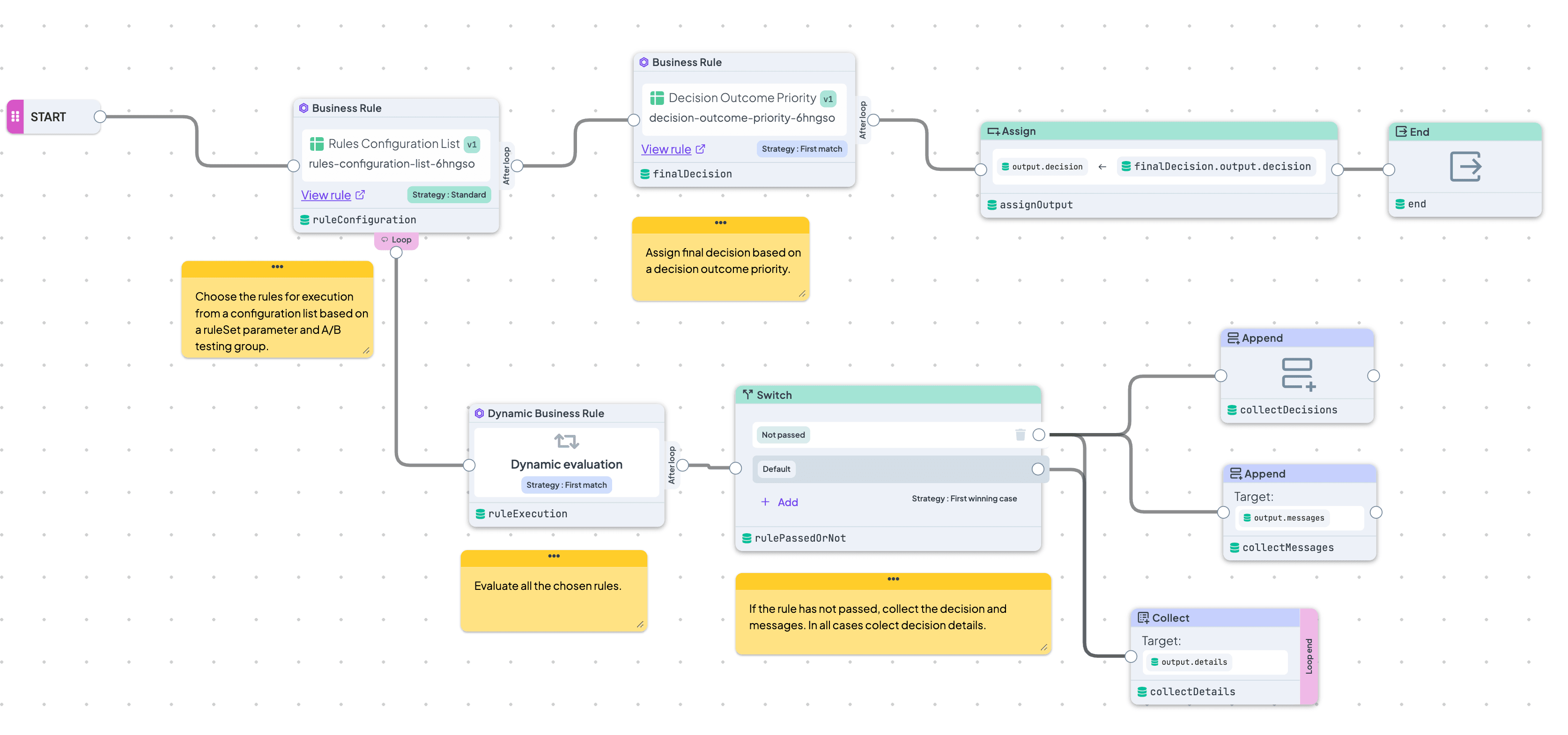The image size is (1568, 735).
Task: Click the Default case output port
Action: click(1038, 469)
